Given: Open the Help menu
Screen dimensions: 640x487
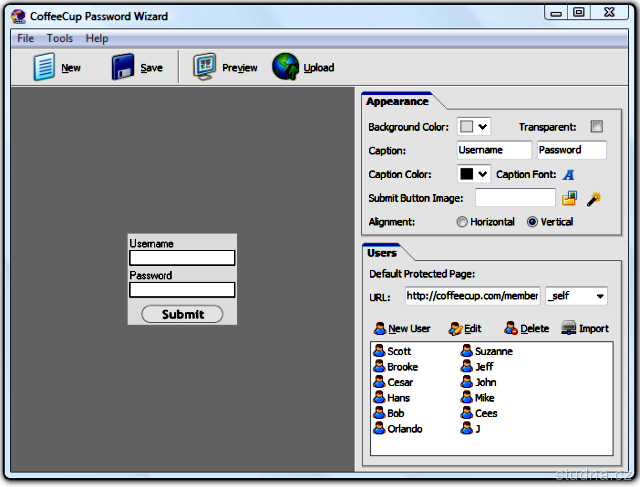Looking at the screenshot, I should pyautogui.click(x=97, y=38).
